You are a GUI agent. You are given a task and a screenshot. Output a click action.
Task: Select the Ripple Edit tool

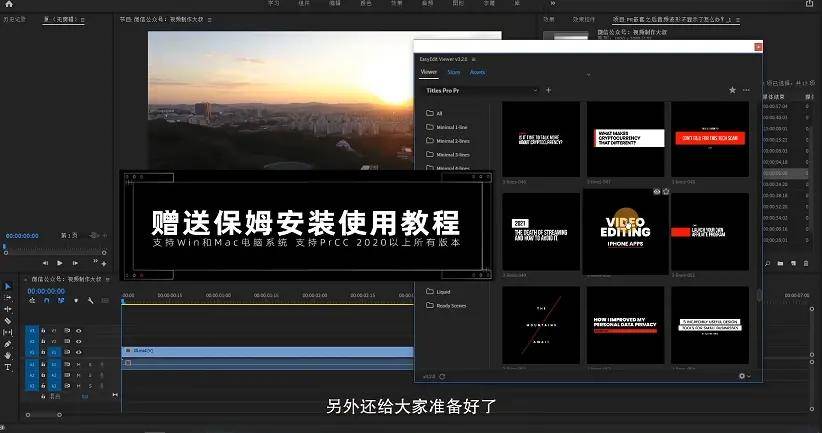coord(7,309)
